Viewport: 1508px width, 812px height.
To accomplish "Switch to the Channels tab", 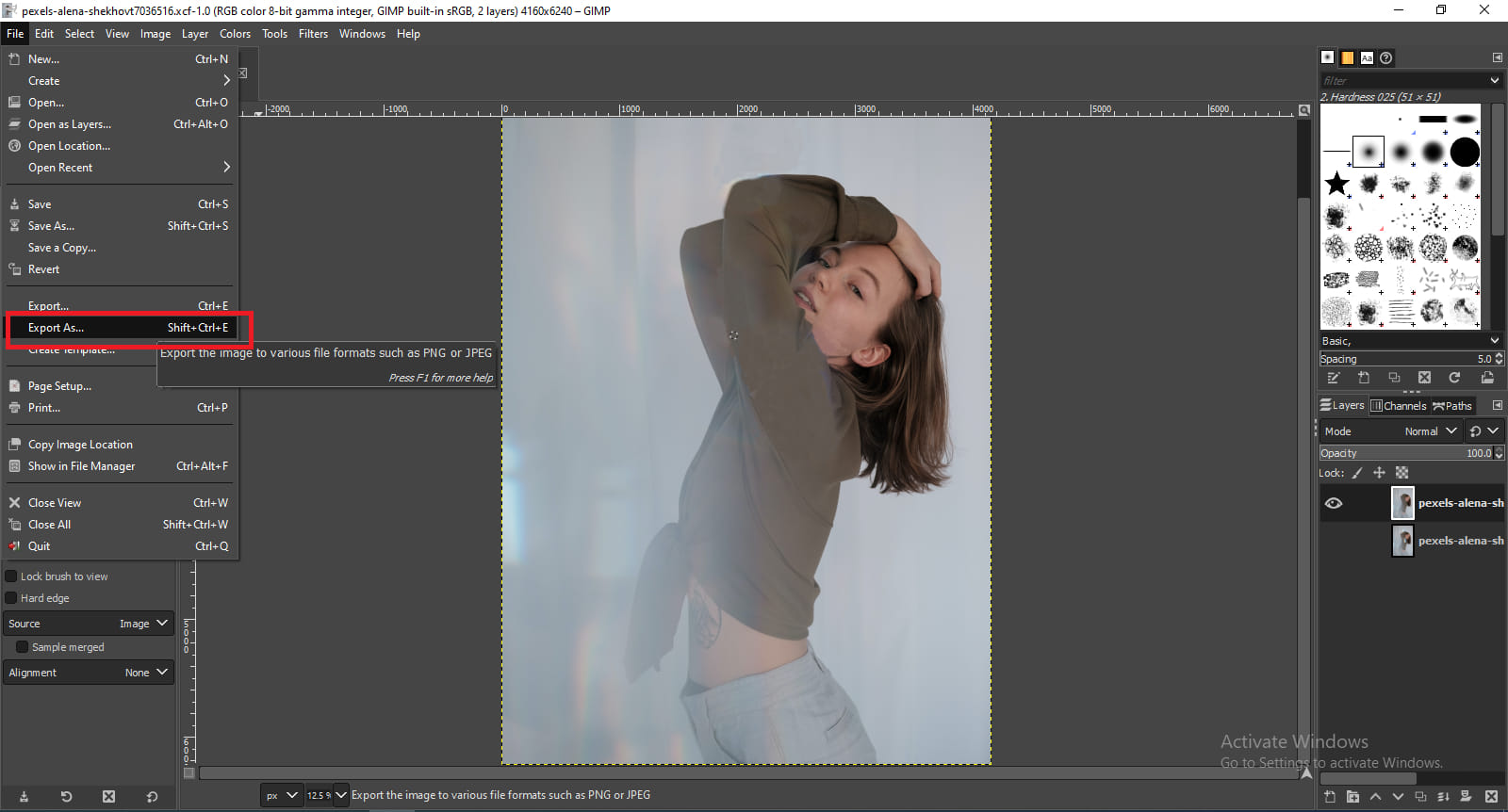I will pos(1399,406).
